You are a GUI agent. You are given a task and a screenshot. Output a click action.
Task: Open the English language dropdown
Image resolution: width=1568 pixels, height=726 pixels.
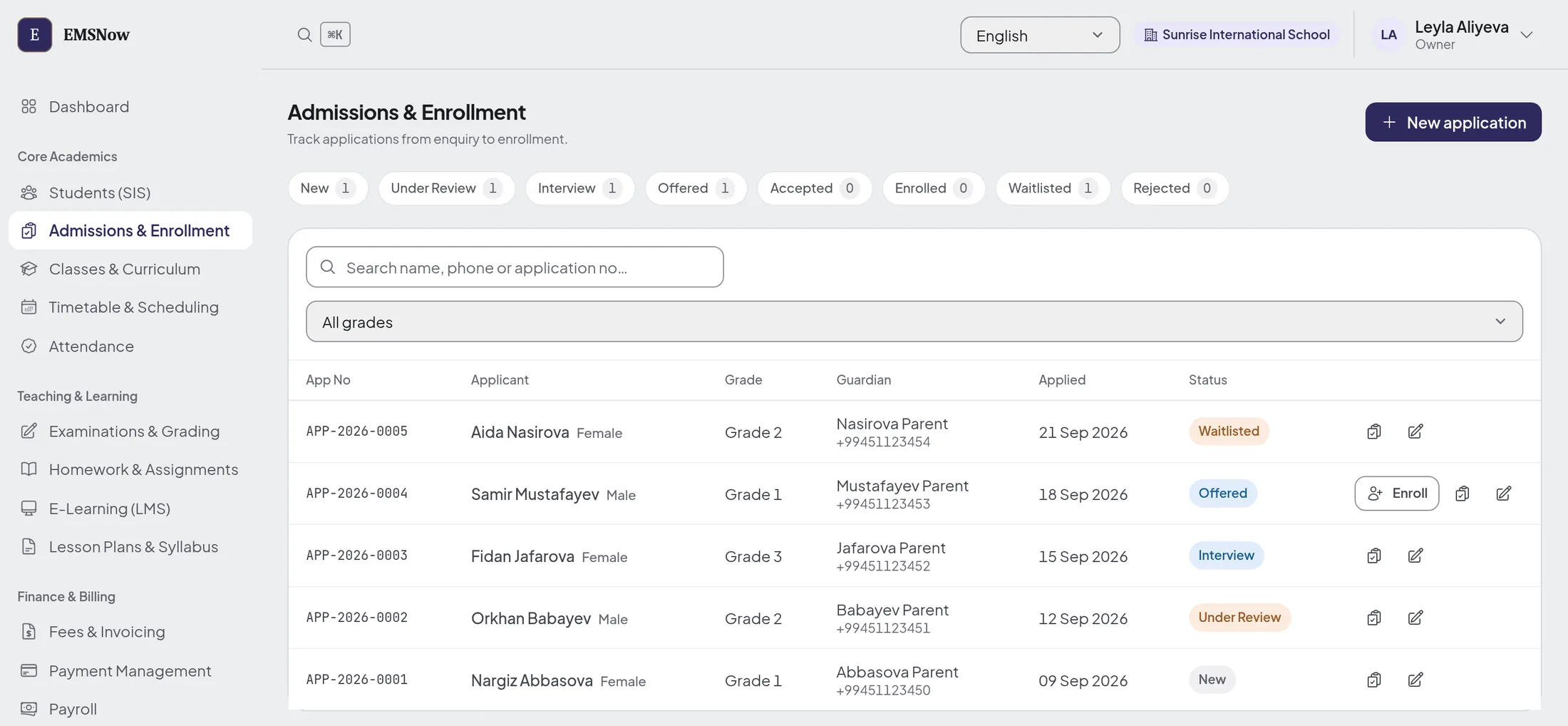click(x=1040, y=35)
